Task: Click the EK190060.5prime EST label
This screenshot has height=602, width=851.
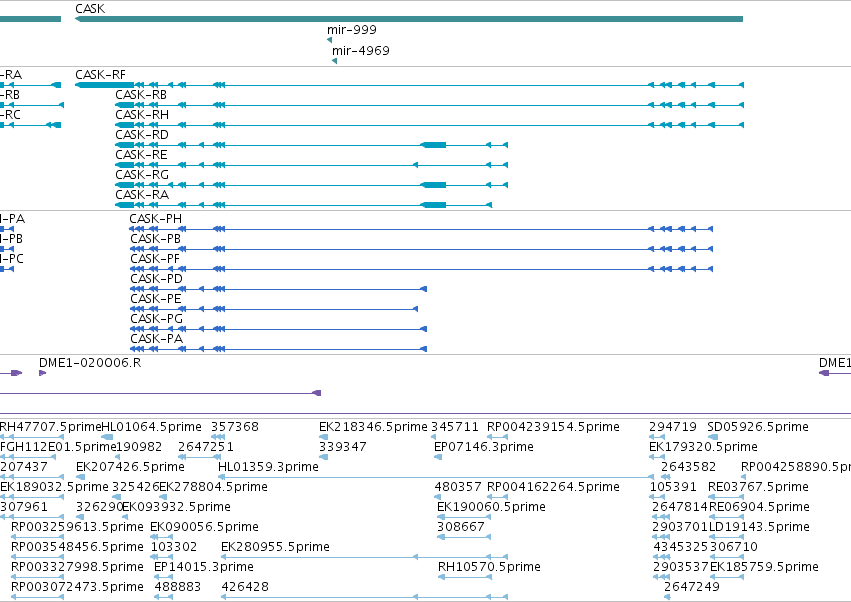Action: tap(491, 507)
